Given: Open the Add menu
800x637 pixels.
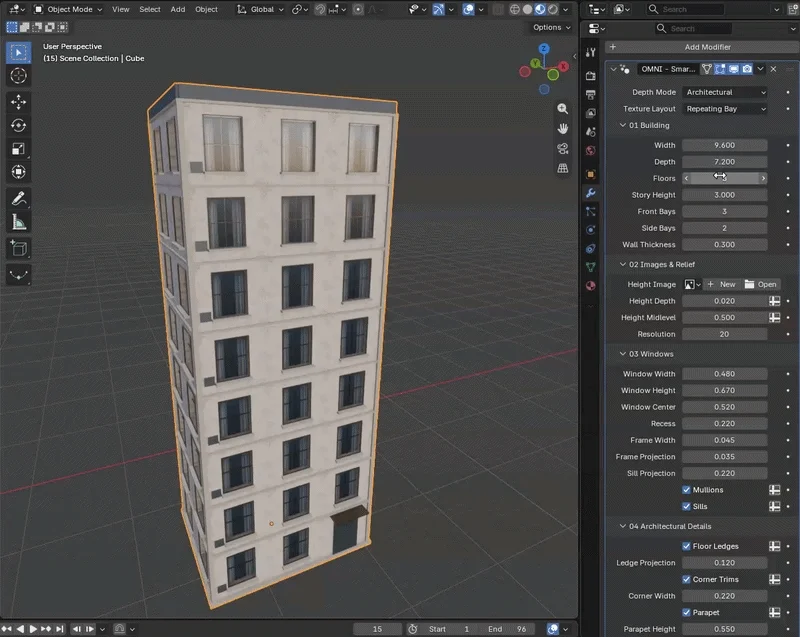Looking at the screenshot, I should [178, 9].
